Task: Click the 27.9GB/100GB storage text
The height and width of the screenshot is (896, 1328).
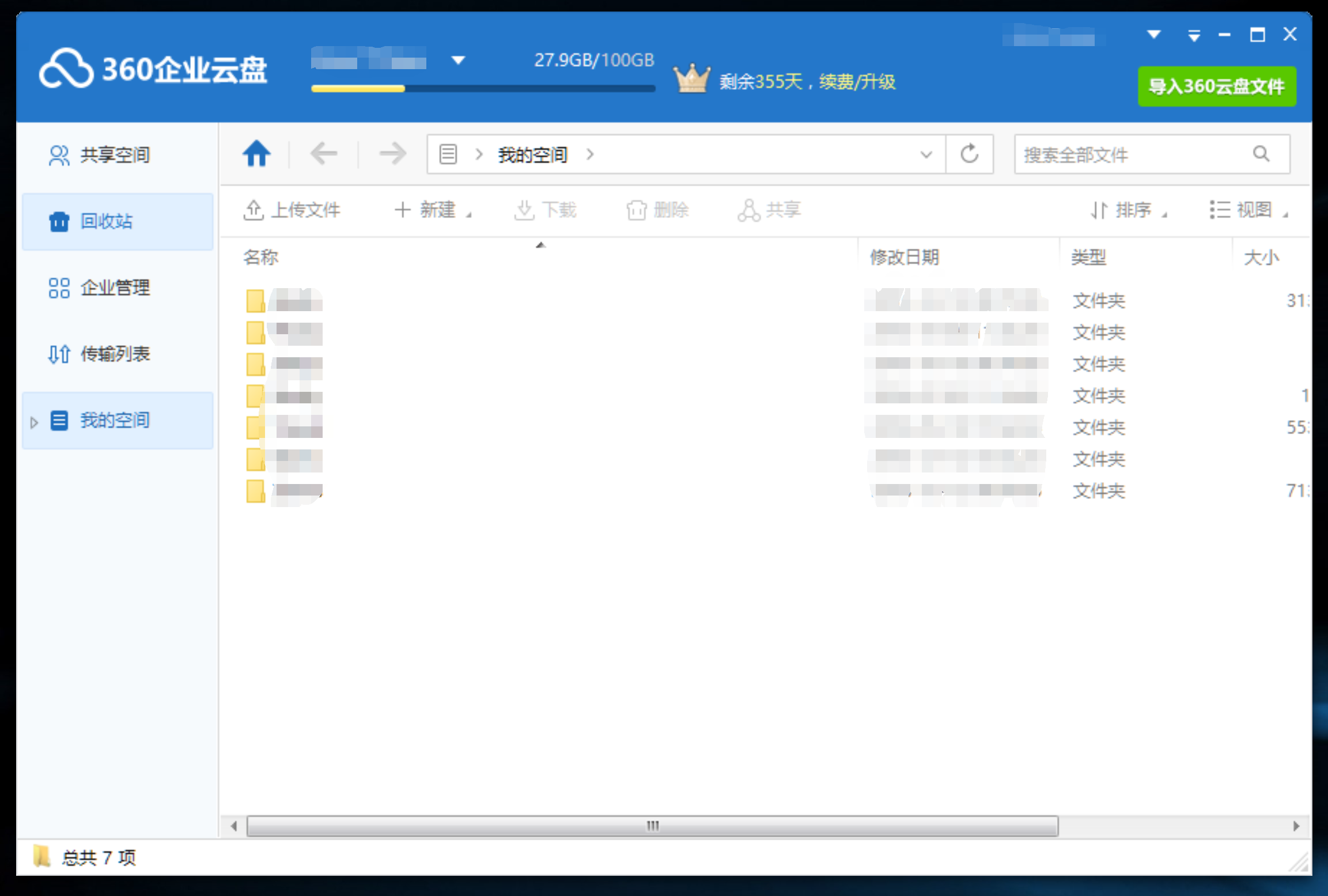Action: tap(594, 60)
